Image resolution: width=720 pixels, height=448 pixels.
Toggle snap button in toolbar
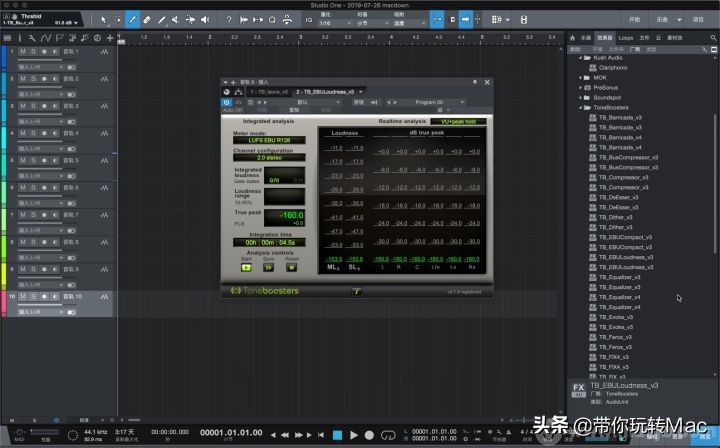(x=437, y=20)
